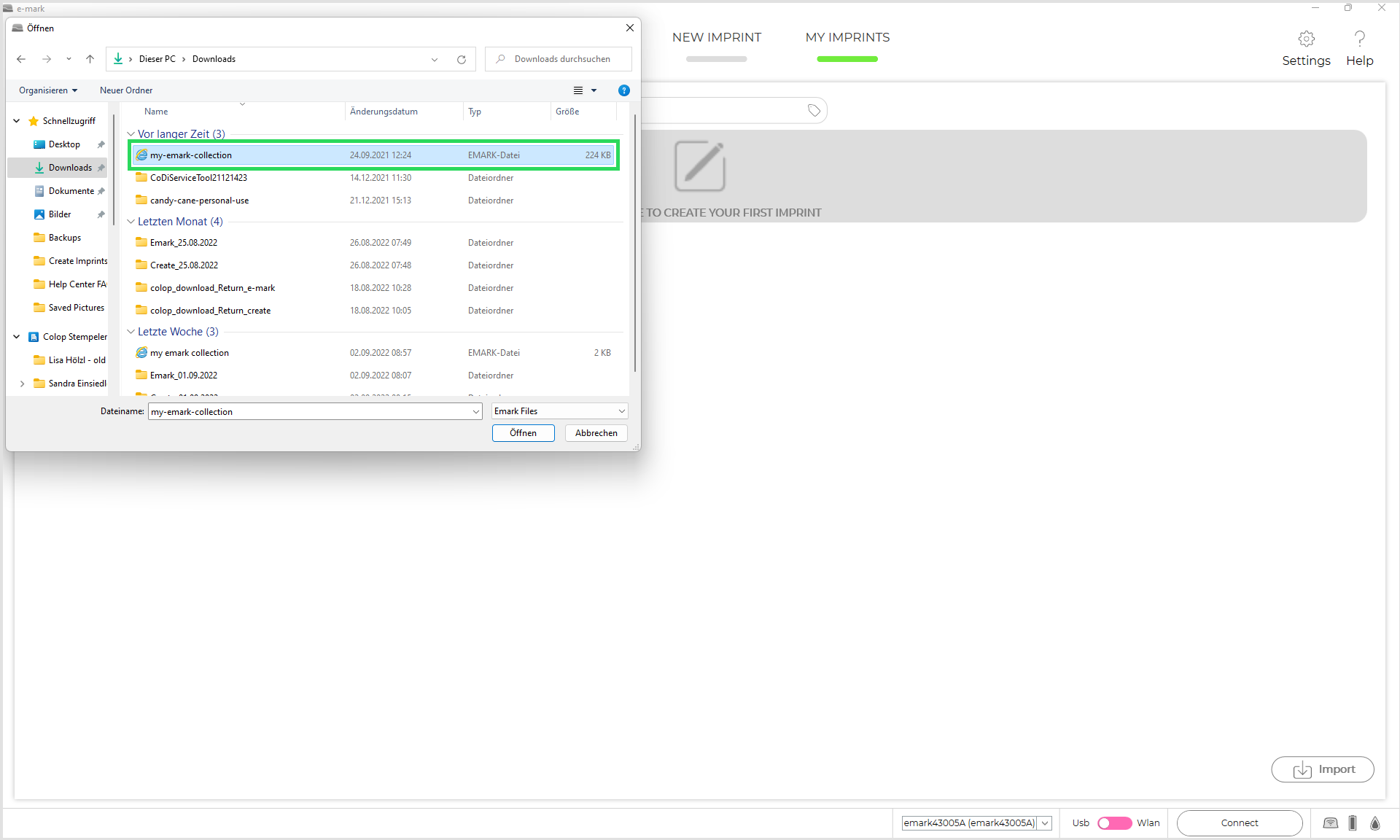
Task: Click the Help question mark icon
Action: [1359, 39]
